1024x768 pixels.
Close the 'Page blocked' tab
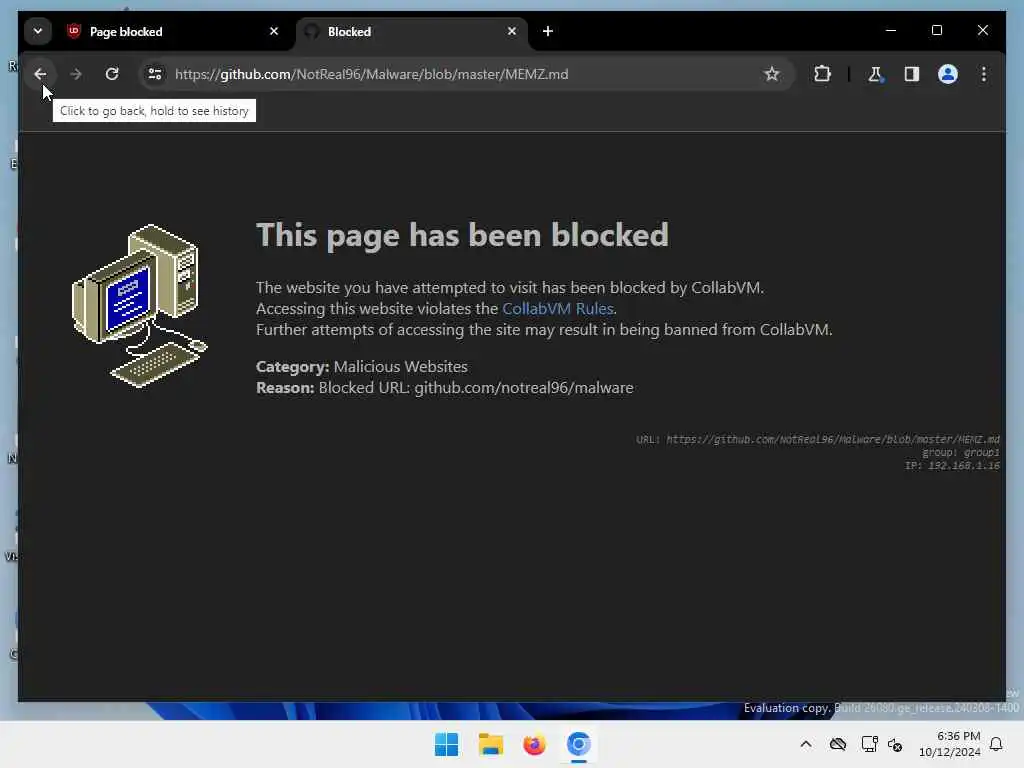(274, 31)
